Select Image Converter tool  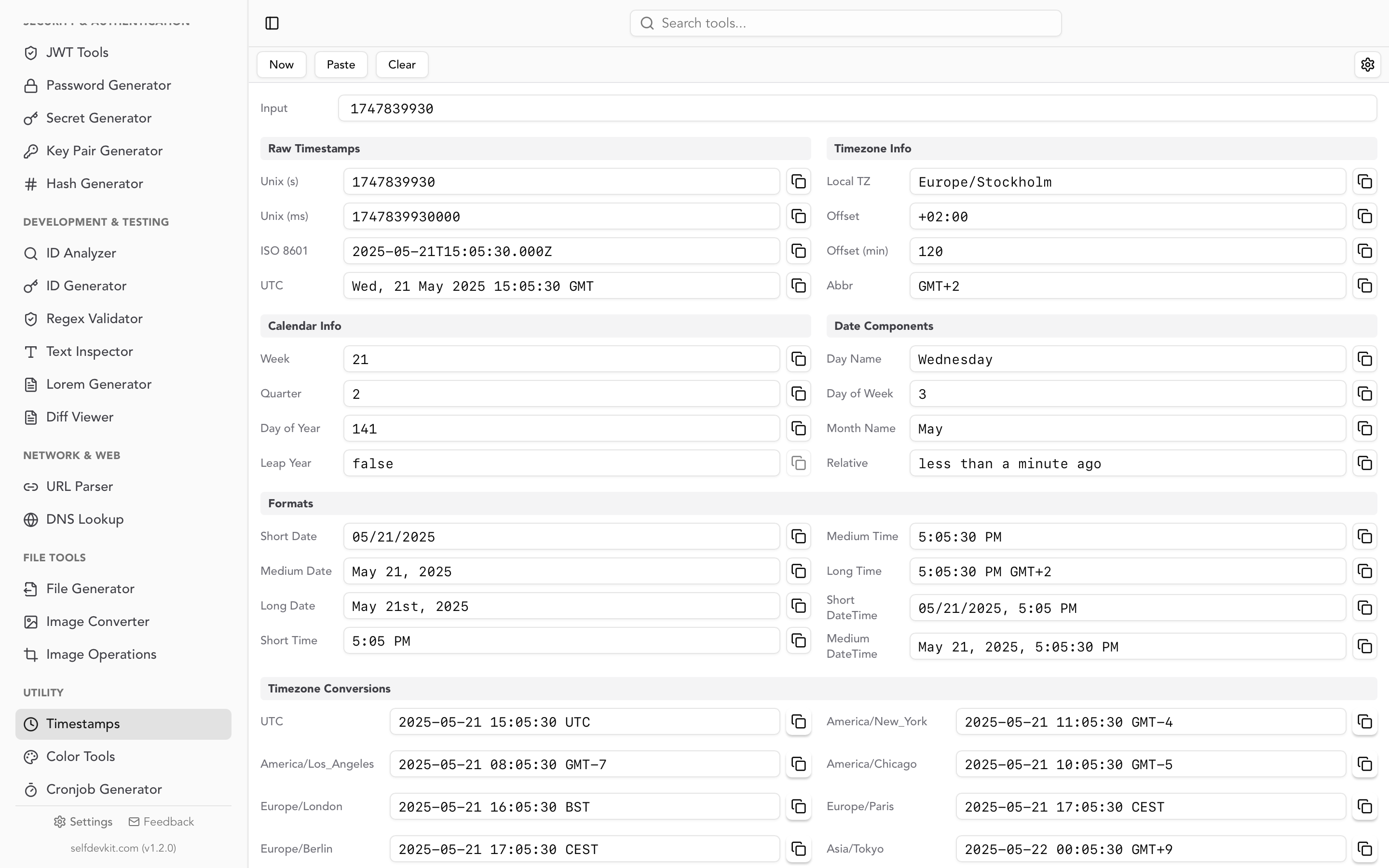pos(123,622)
